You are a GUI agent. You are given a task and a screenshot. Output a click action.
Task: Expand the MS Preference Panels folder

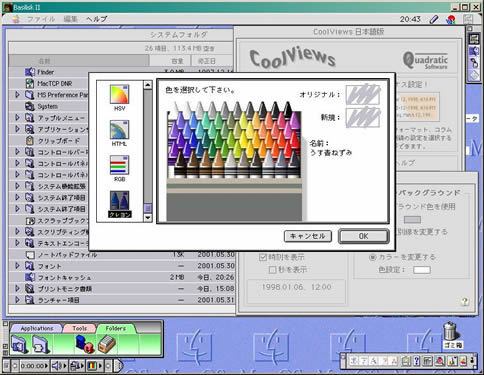point(17,95)
